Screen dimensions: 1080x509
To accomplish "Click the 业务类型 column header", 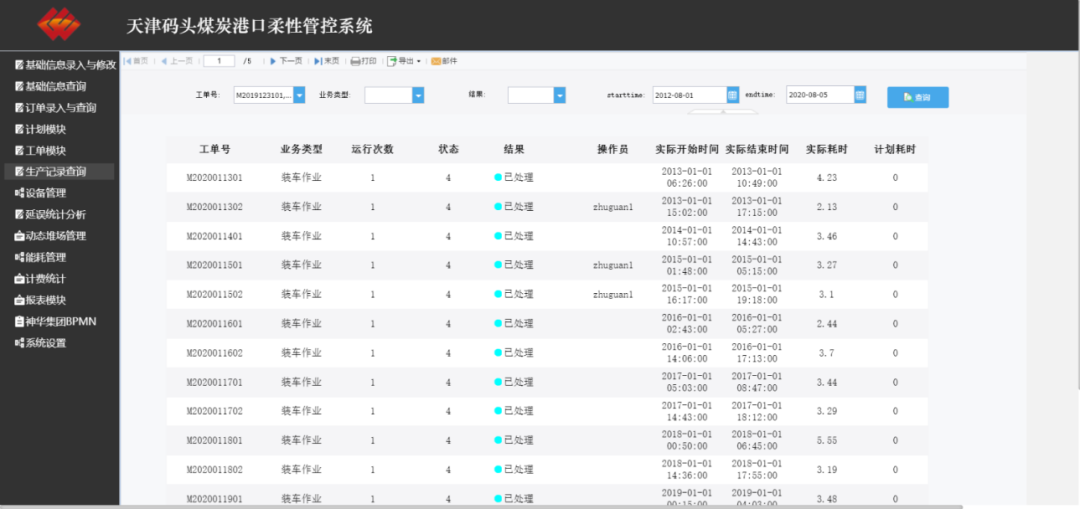I will (x=301, y=149).
